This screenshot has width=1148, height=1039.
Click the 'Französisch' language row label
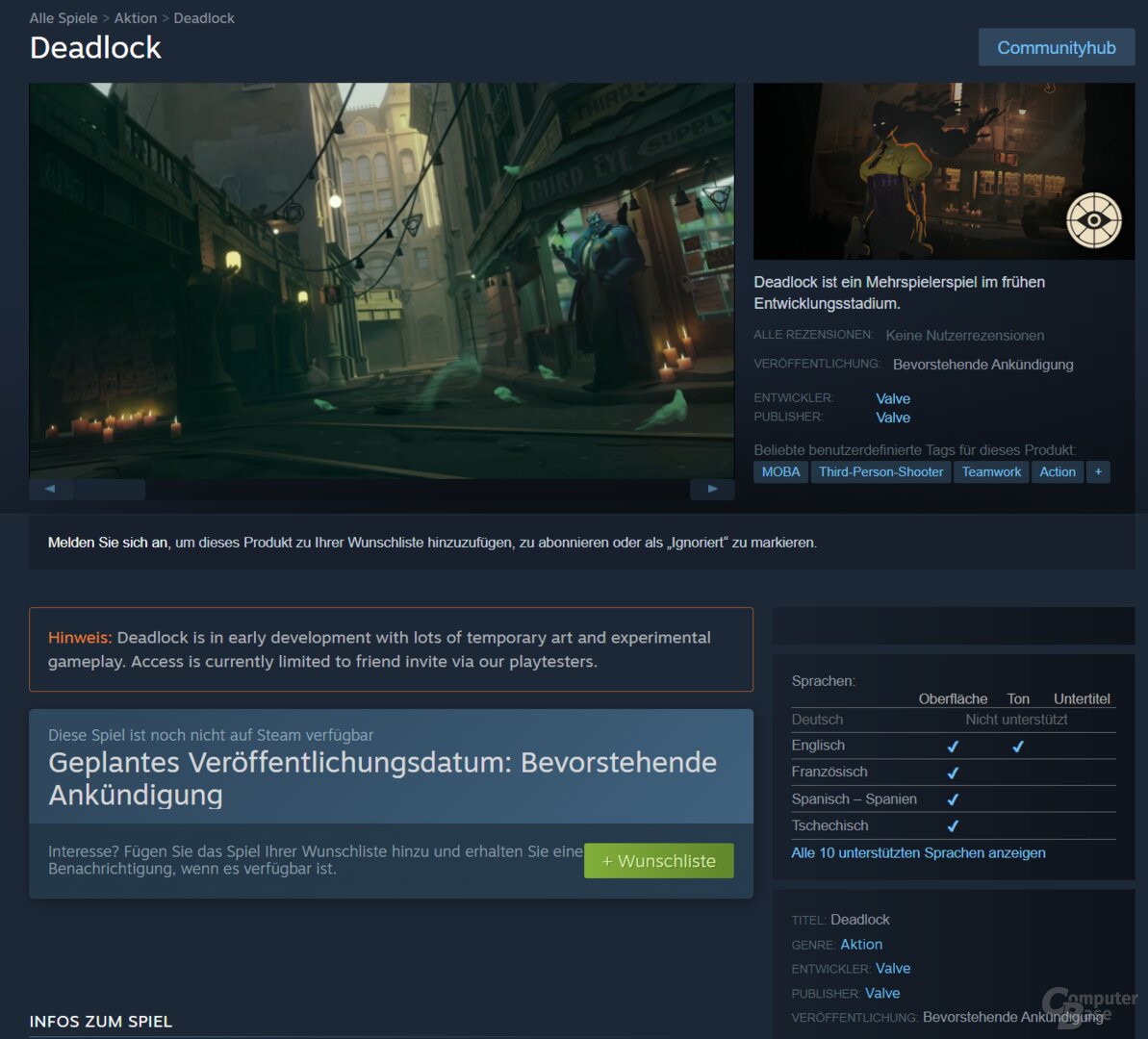829,772
